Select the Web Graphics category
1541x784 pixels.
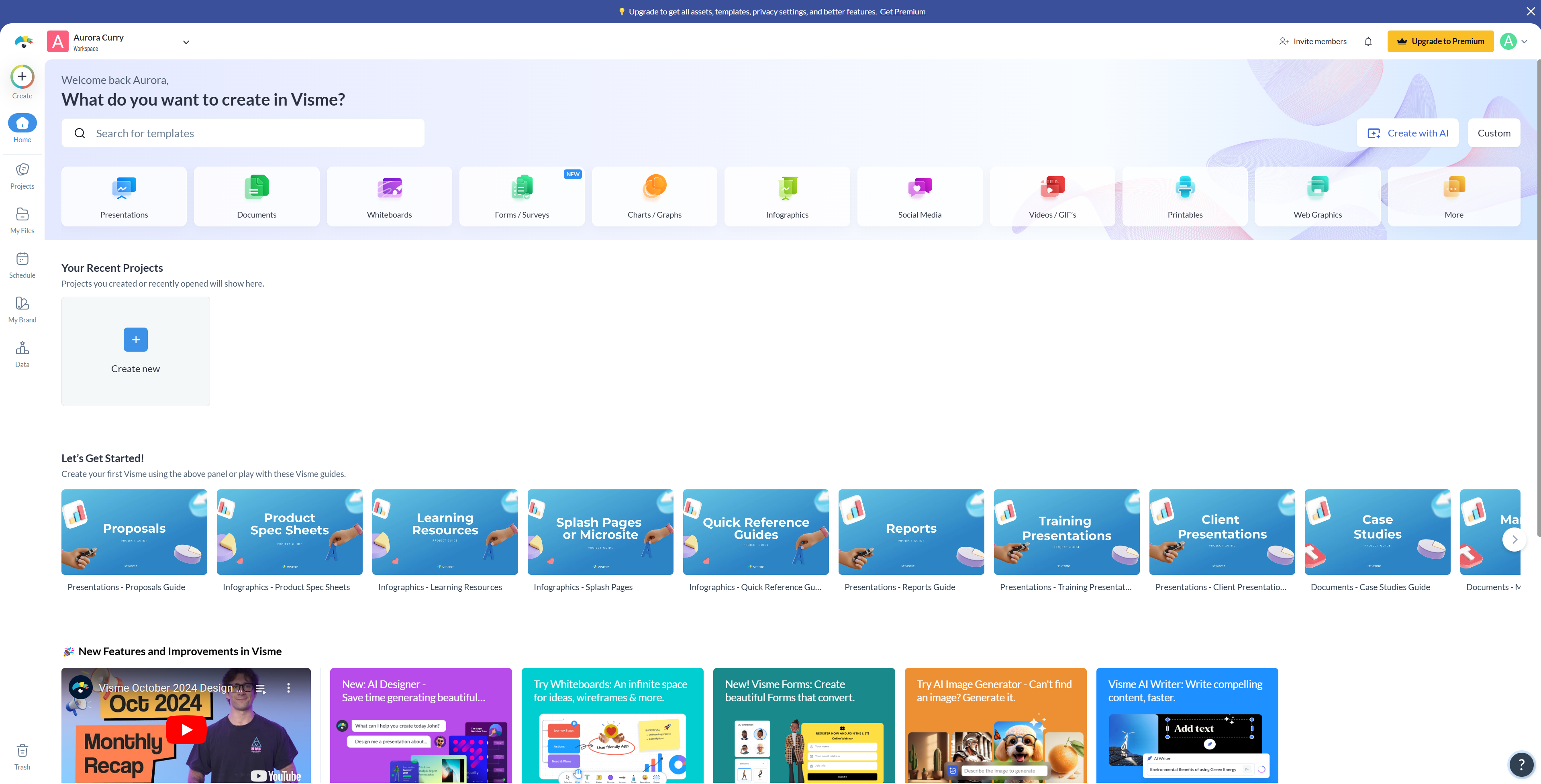pyautogui.click(x=1318, y=196)
